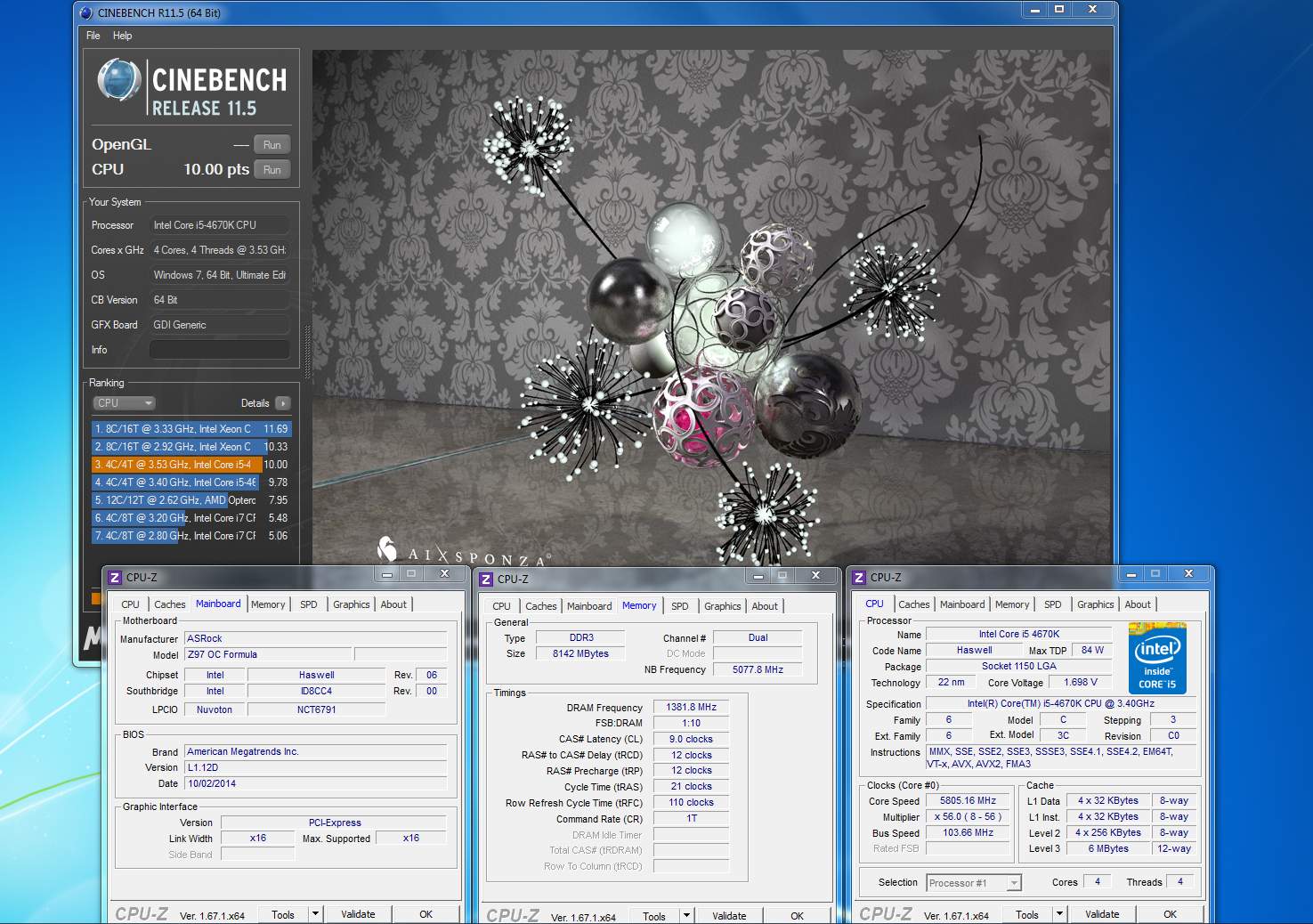Click the Processor field Intel Core i5-4670K CPU
The height and width of the screenshot is (924, 1313).
(220, 225)
